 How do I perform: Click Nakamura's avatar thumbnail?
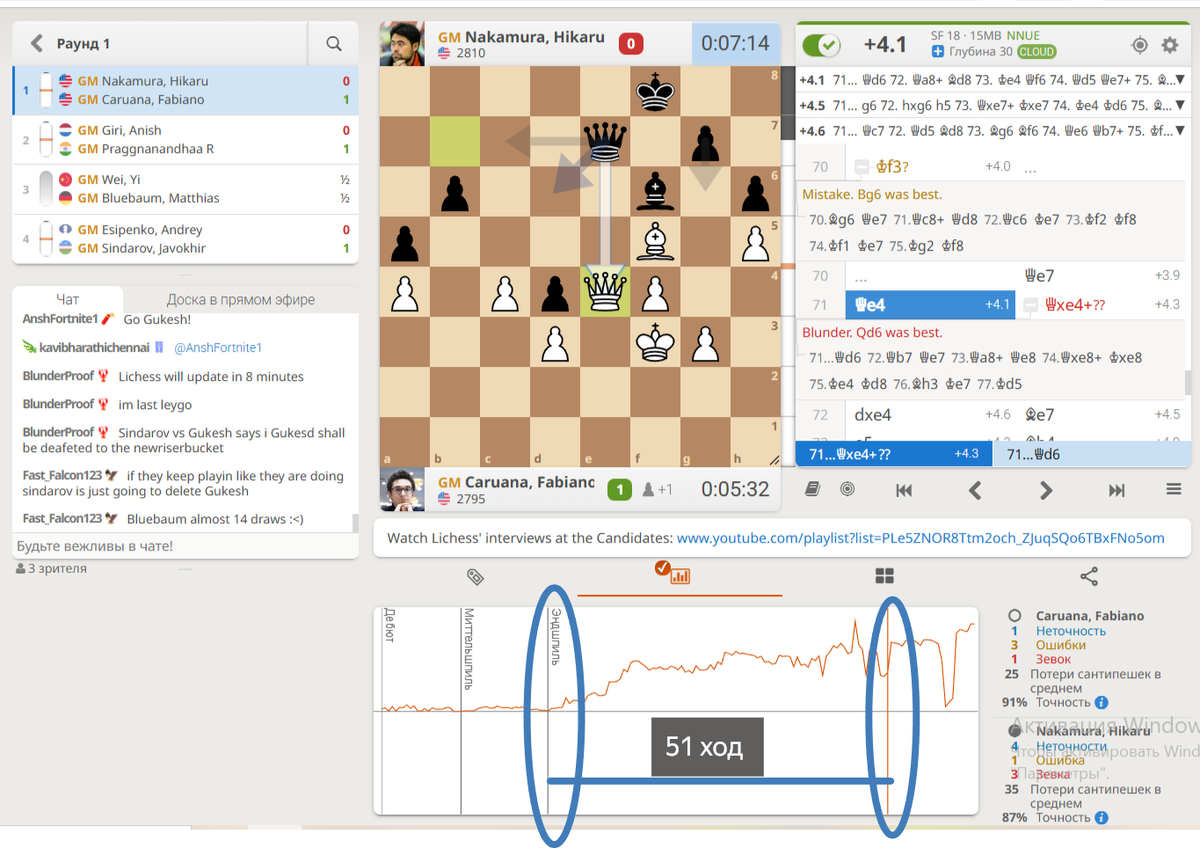pos(404,44)
